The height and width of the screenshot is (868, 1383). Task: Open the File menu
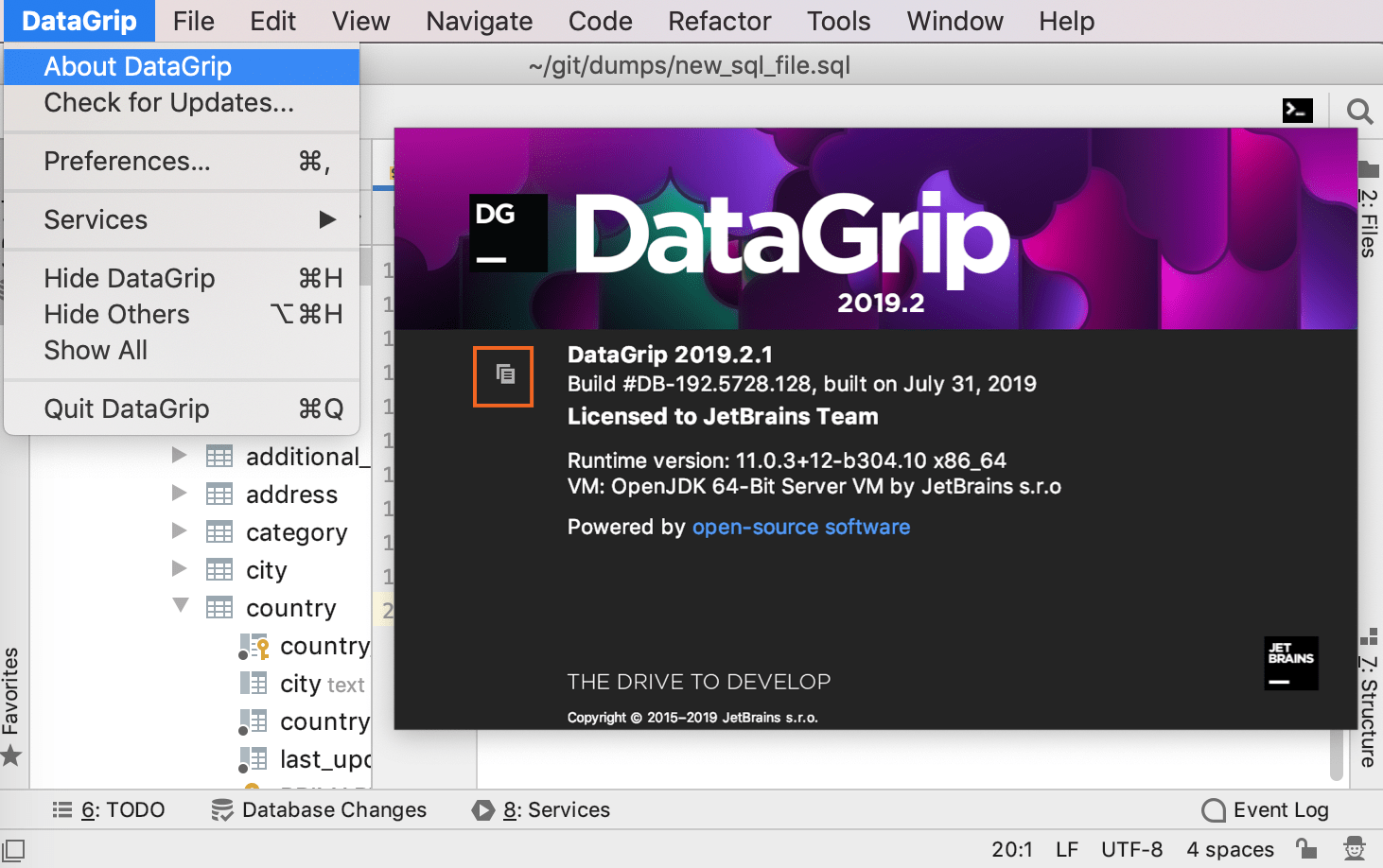click(194, 21)
